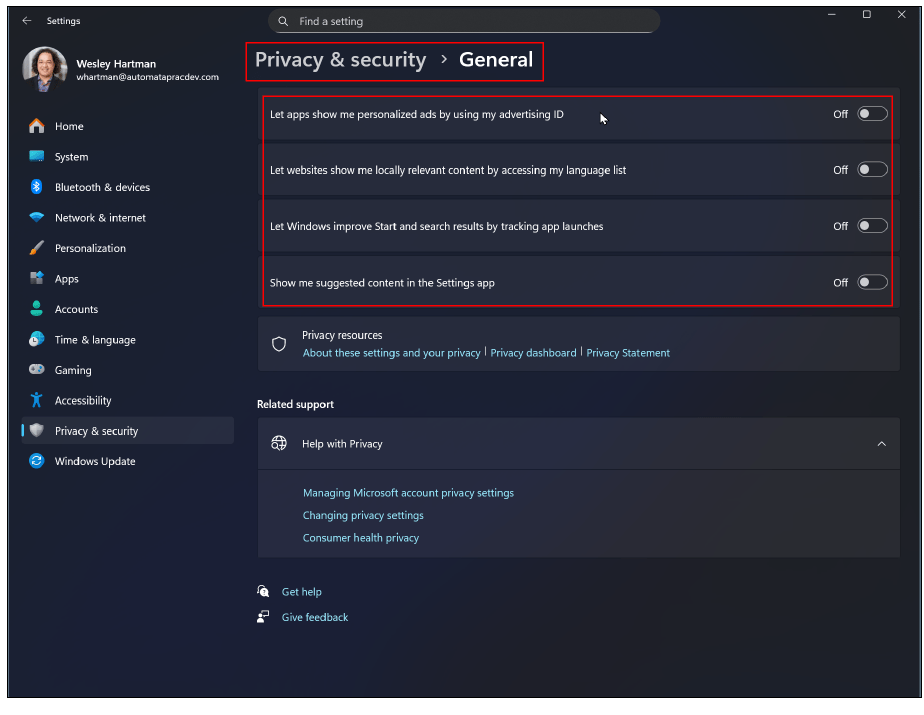Open the Privacy dashboard link
Screen dimensions: 924x715
533,353
